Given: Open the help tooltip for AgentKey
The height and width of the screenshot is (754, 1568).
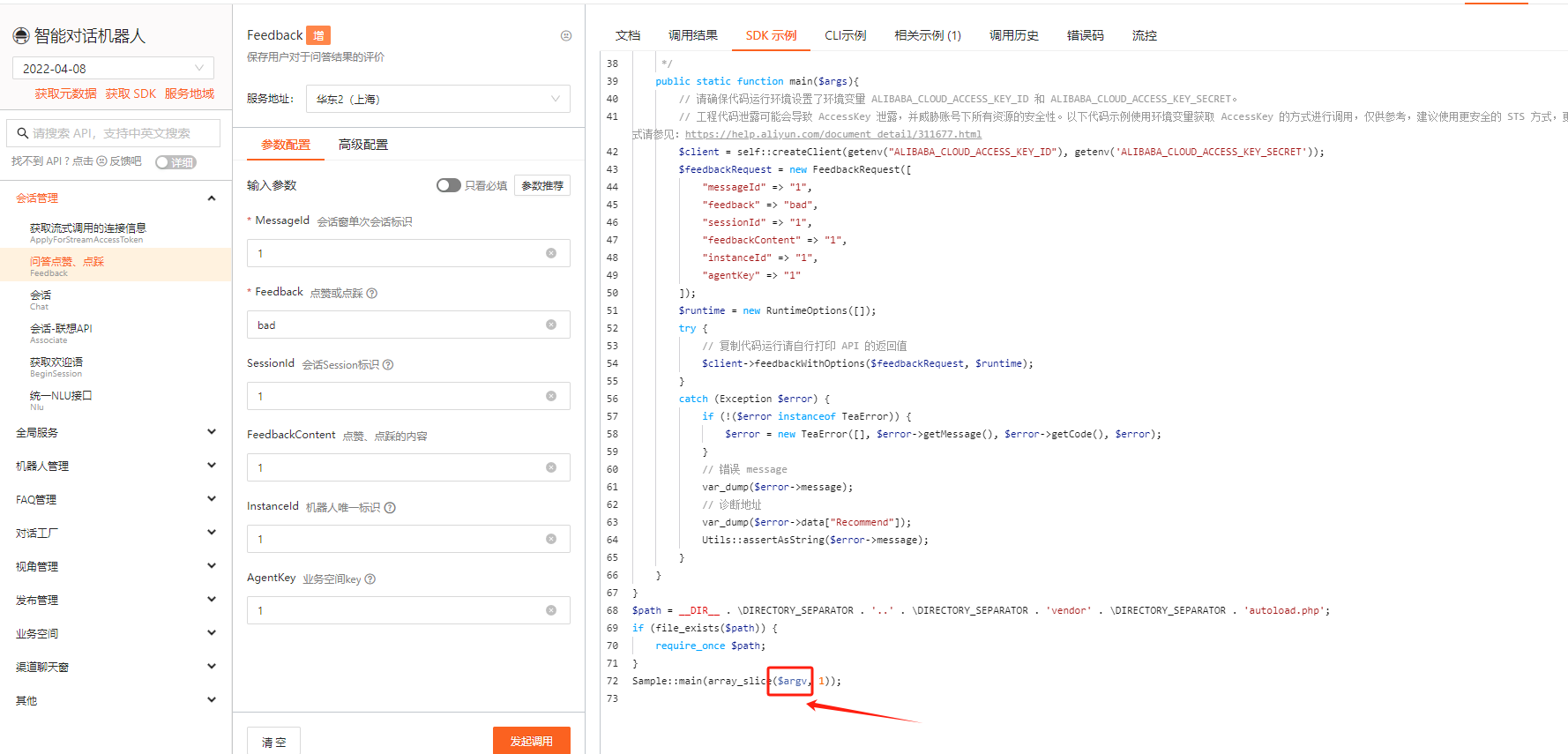Looking at the screenshot, I should pos(370,579).
